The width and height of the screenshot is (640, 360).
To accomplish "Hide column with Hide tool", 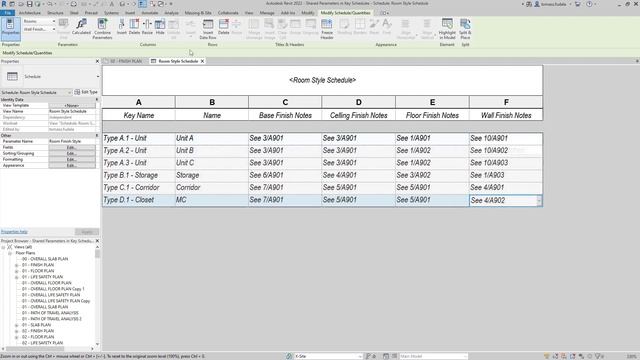I will point(160,27).
